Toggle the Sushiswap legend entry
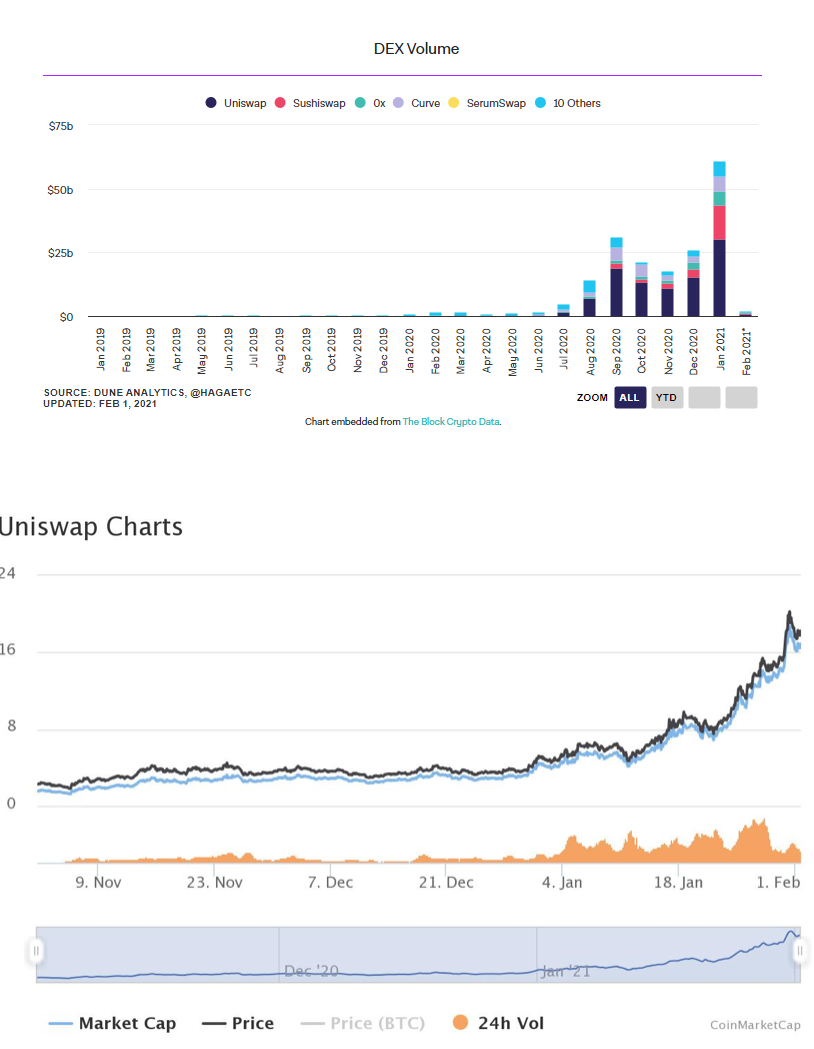This screenshot has height=1049, width=814. point(311,103)
